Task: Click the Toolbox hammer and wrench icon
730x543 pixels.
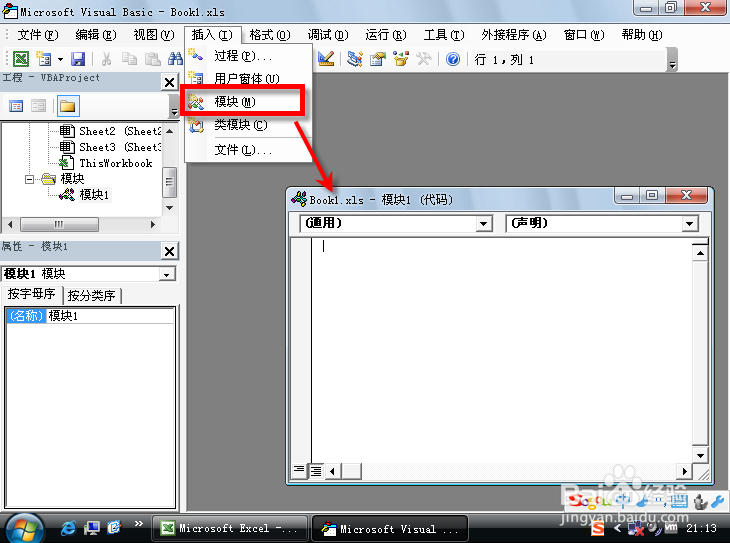Action: 424,59
